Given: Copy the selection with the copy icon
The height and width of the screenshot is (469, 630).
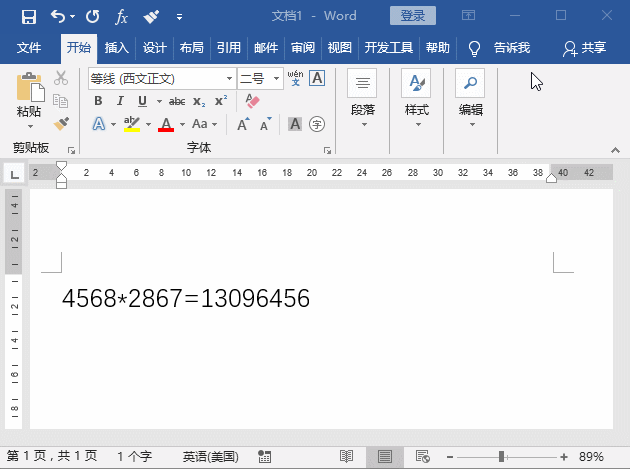Looking at the screenshot, I should tap(61, 101).
